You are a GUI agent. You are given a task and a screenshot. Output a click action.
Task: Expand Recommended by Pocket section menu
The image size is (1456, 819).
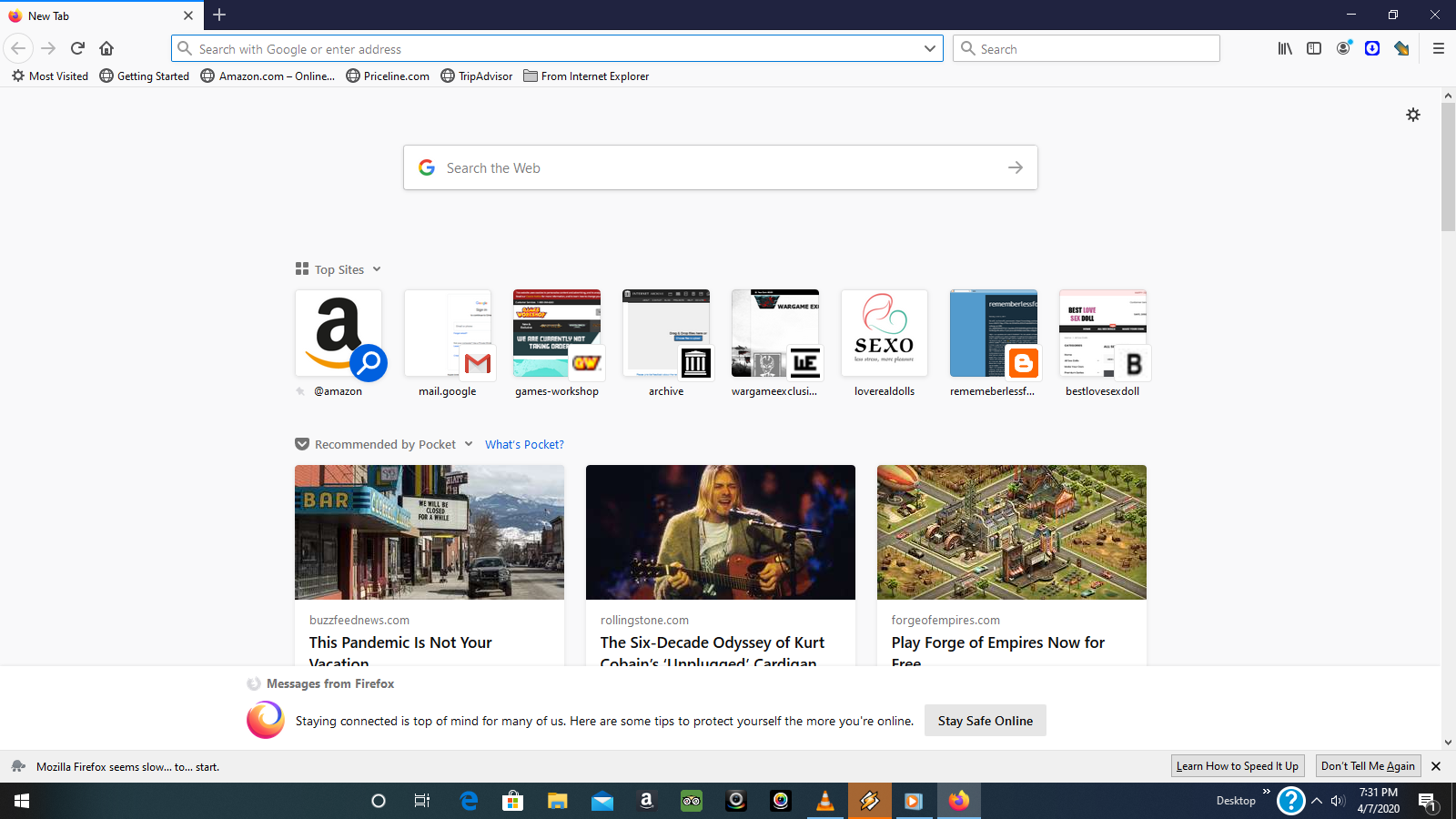click(x=469, y=444)
